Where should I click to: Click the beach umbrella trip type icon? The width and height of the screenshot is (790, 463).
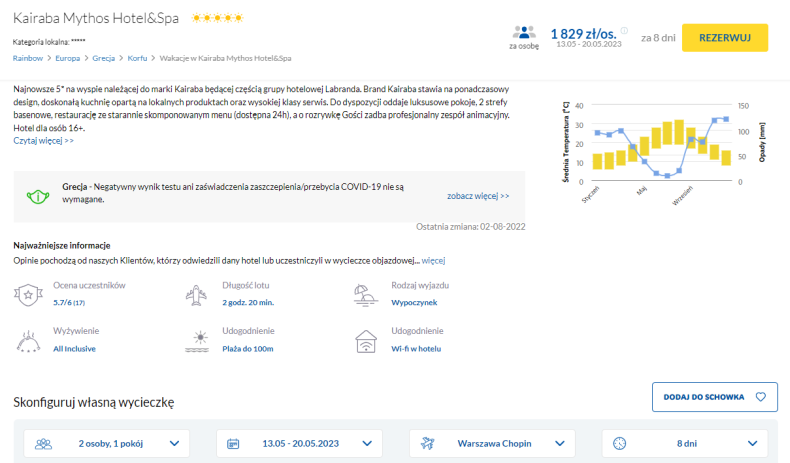coord(365,295)
